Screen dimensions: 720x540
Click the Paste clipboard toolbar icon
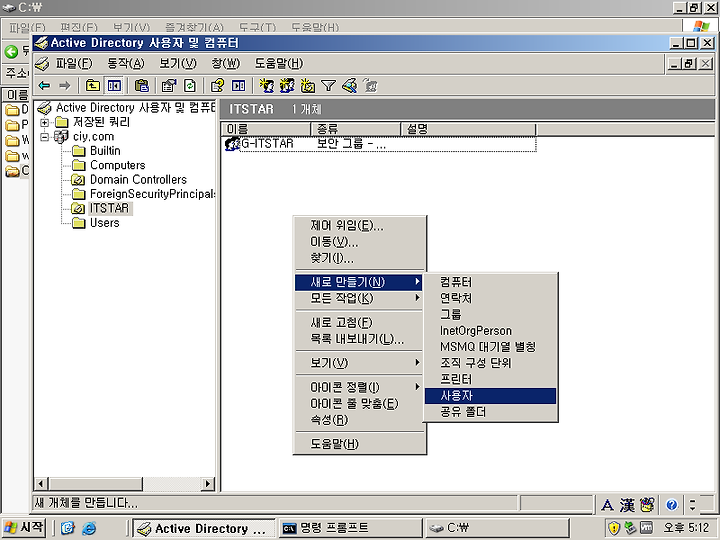[x=142, y=85]
